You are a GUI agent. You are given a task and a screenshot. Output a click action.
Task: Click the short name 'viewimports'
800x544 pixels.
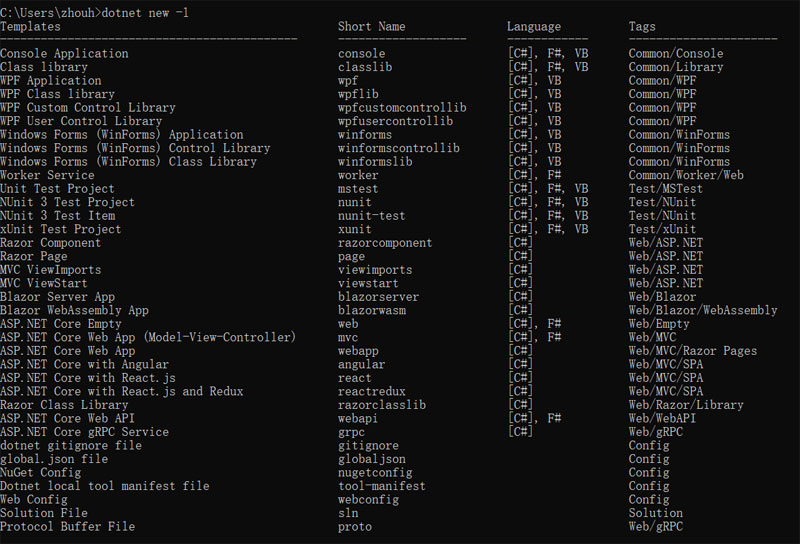(375, 270)
